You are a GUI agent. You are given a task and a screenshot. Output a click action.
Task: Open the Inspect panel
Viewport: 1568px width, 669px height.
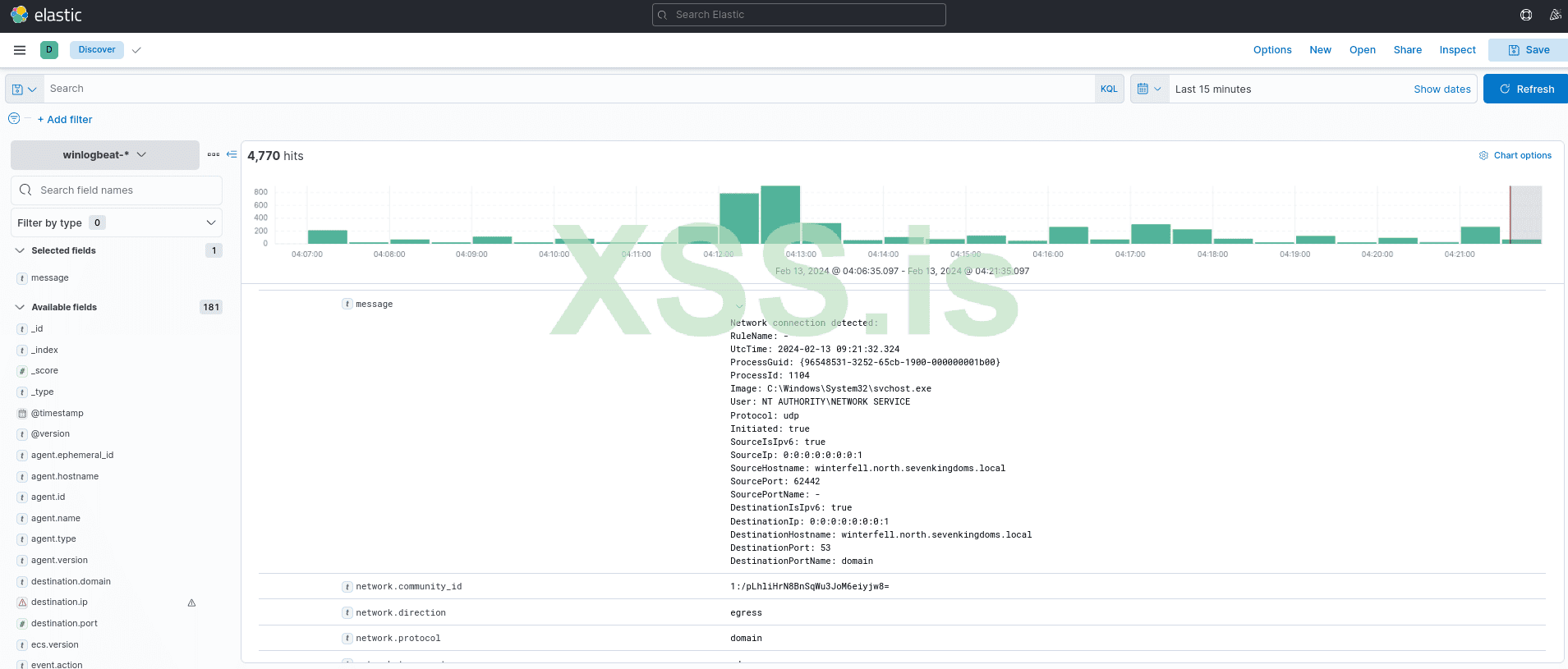1457,50
